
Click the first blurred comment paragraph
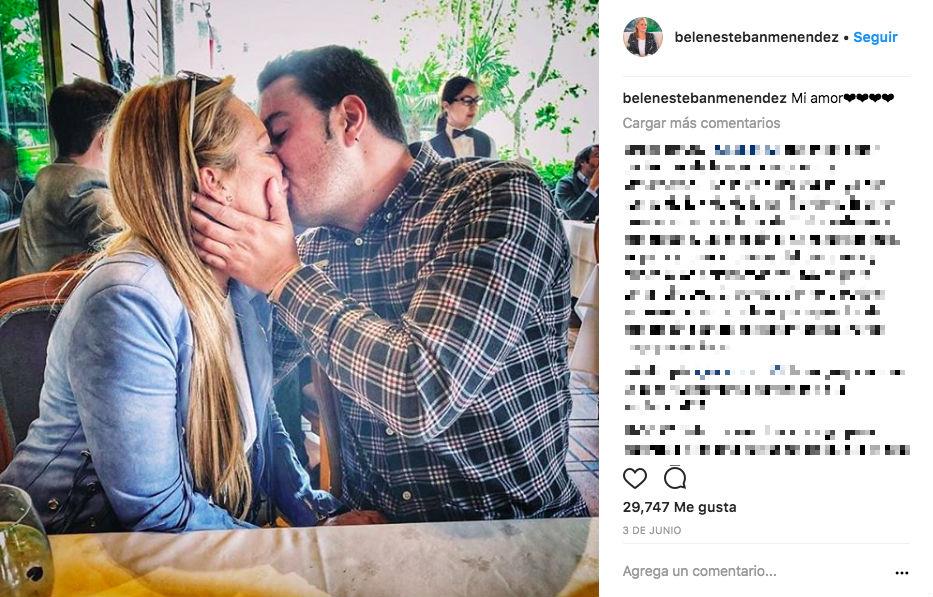click(762, 248)
